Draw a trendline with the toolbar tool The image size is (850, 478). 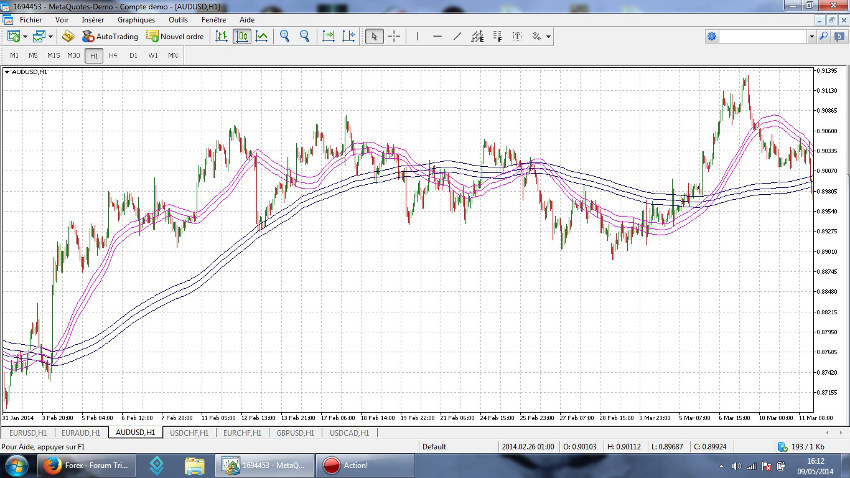(457, 36)
